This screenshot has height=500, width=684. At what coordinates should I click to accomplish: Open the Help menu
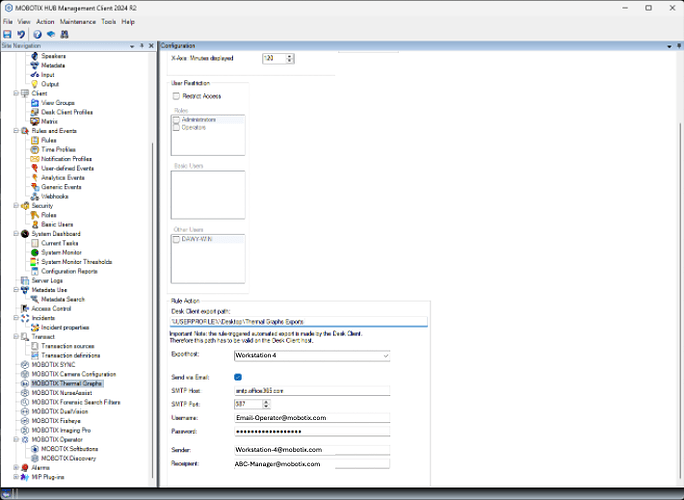pyautogui.click(x=128, y=21)
